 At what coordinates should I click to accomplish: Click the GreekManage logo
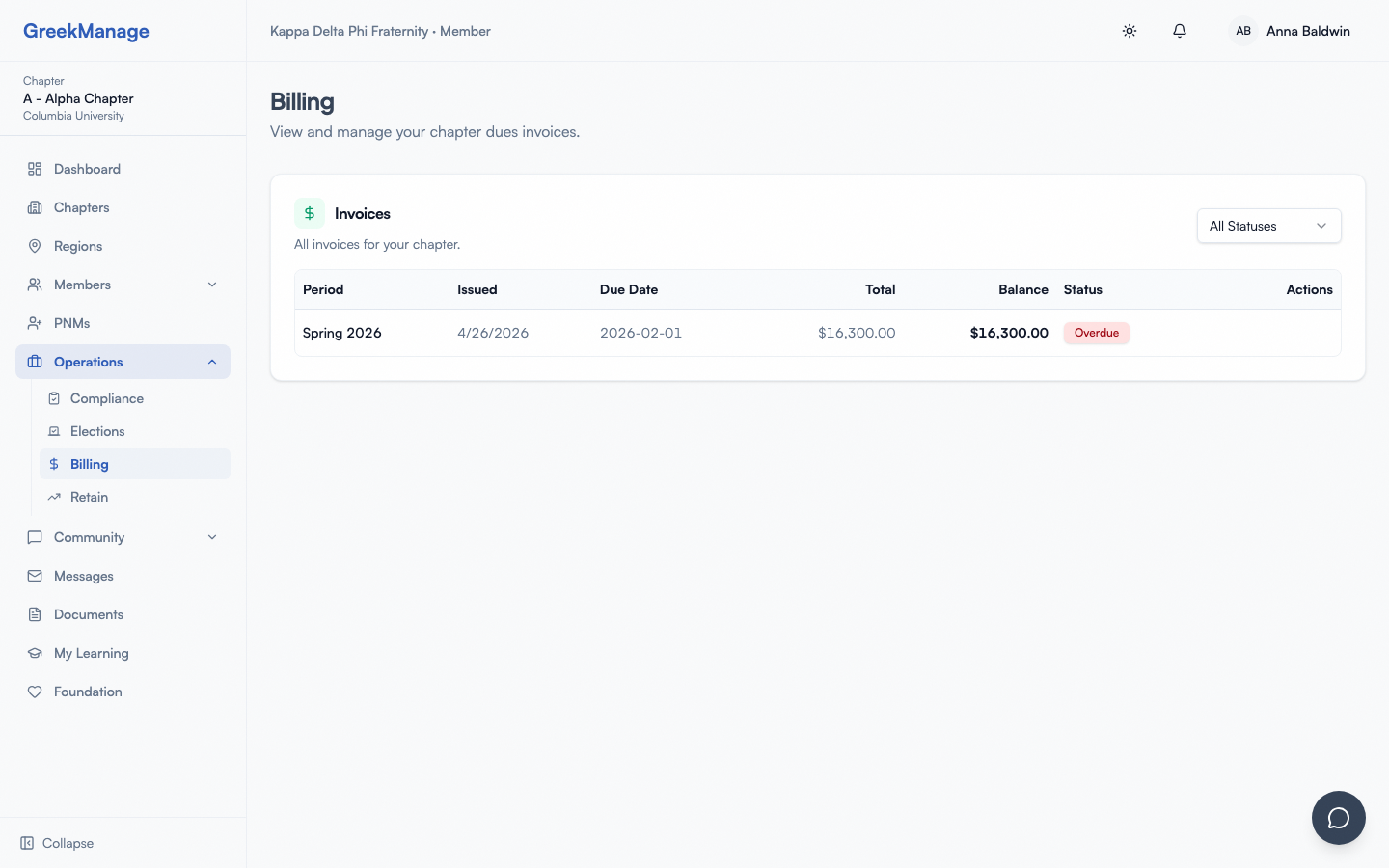[x=86, y=31]
